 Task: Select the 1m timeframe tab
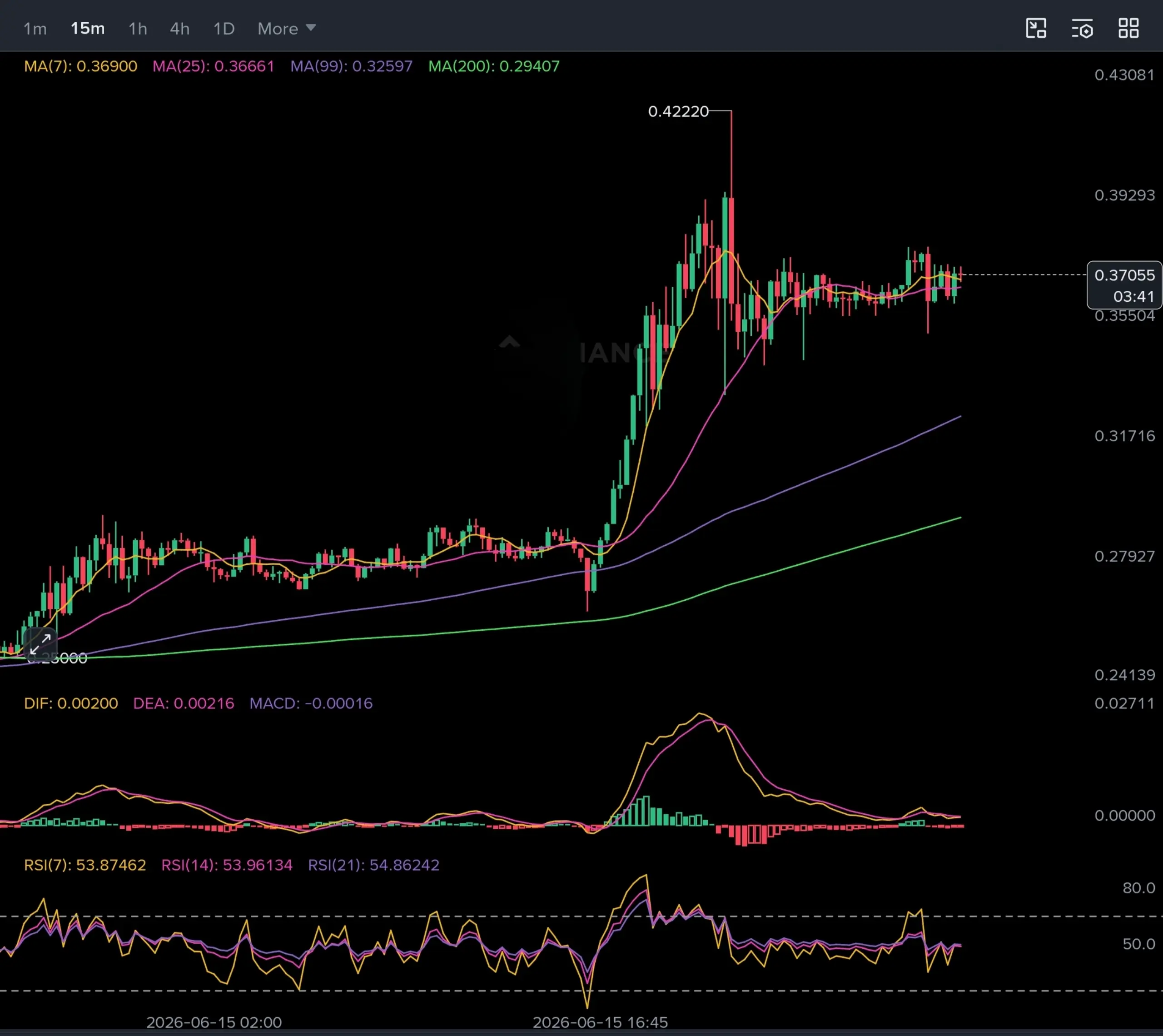[x=35, y=29]
